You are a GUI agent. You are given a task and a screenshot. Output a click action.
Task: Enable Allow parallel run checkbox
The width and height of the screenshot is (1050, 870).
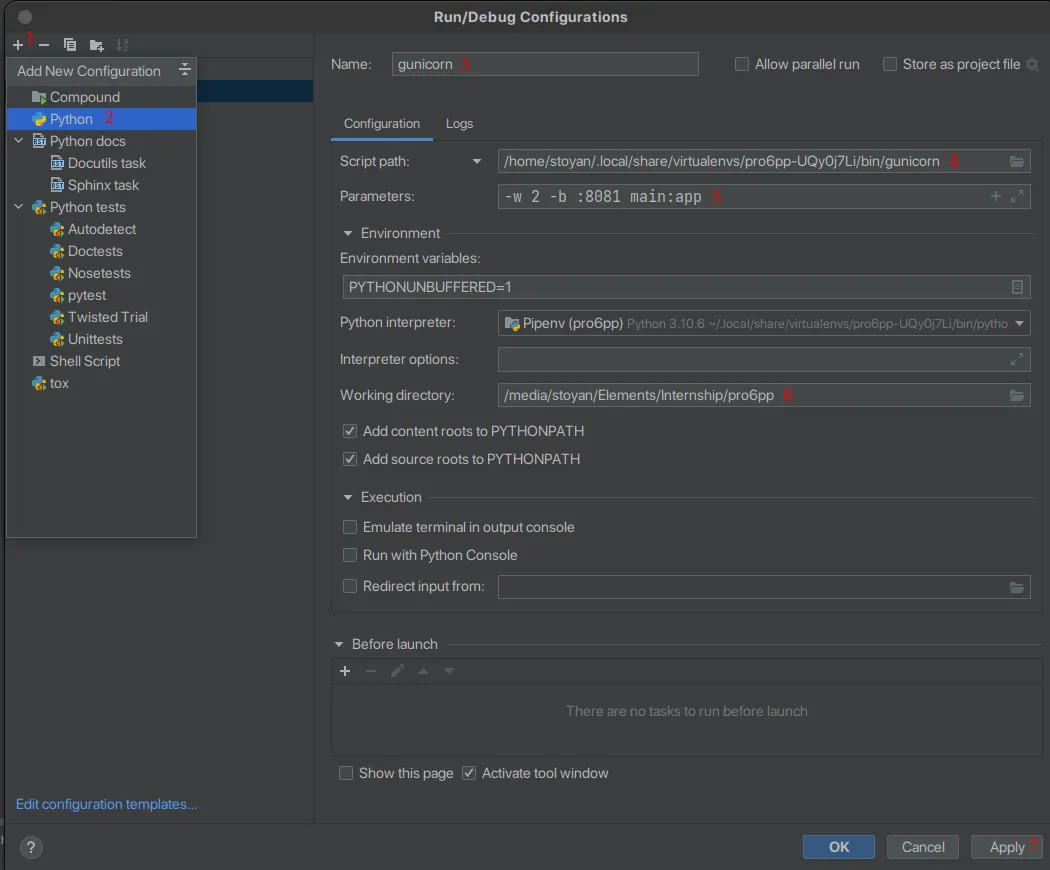(742, 64)
